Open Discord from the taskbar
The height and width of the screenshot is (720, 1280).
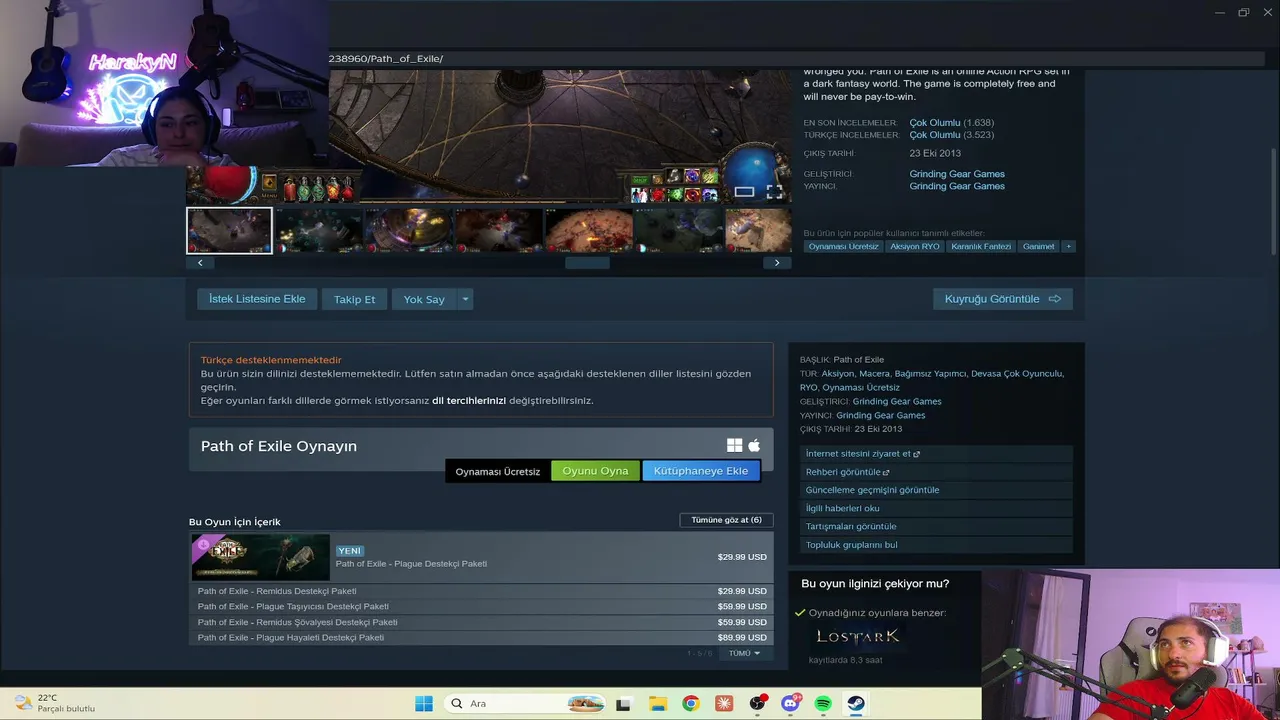[x=790, y=703]
